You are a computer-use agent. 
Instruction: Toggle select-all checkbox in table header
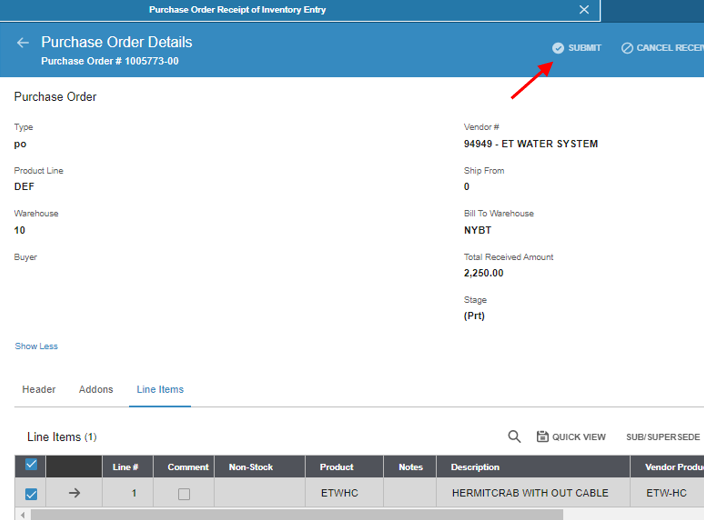31,464
